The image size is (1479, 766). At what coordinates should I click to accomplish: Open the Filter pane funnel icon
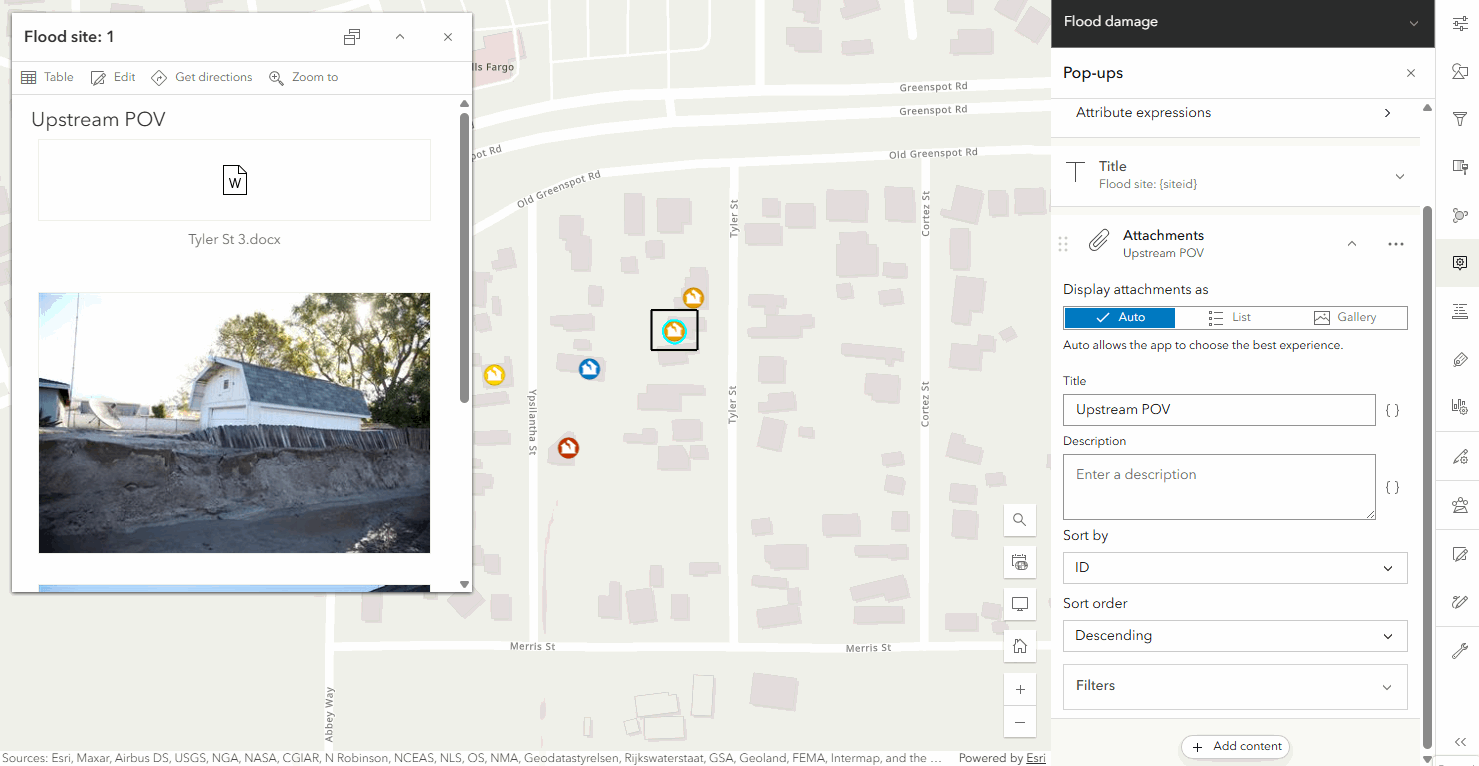(x=1459, y=119)
